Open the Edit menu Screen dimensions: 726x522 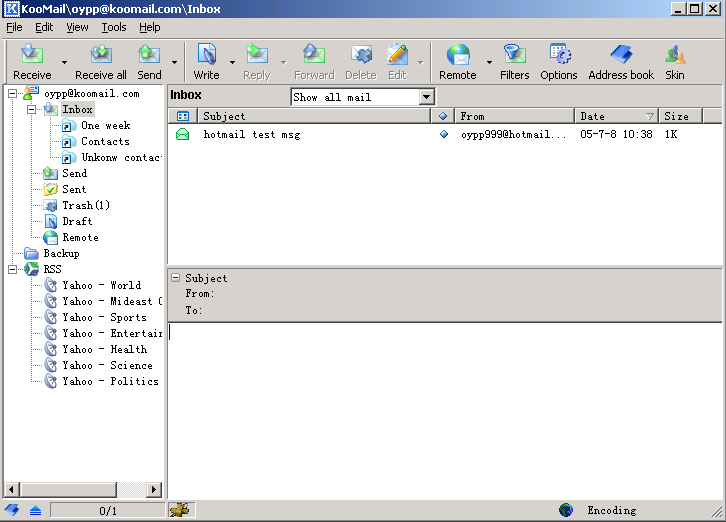tap(44, 27)
